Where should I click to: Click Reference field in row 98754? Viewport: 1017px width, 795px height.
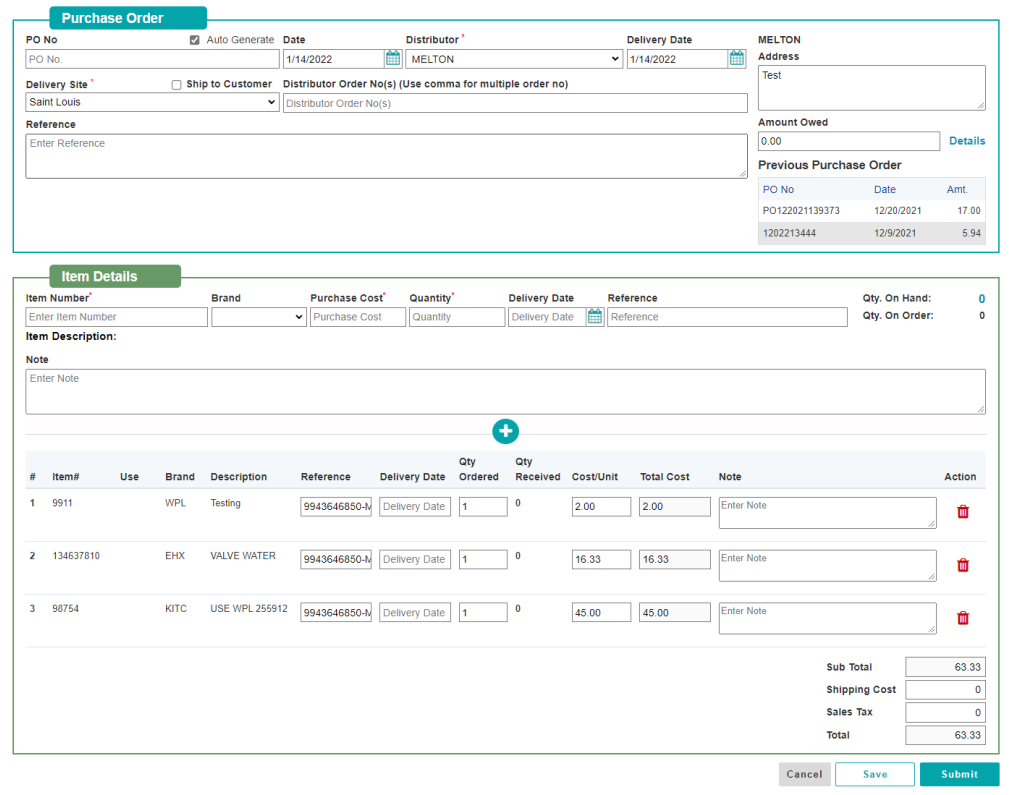coord(336,613)
